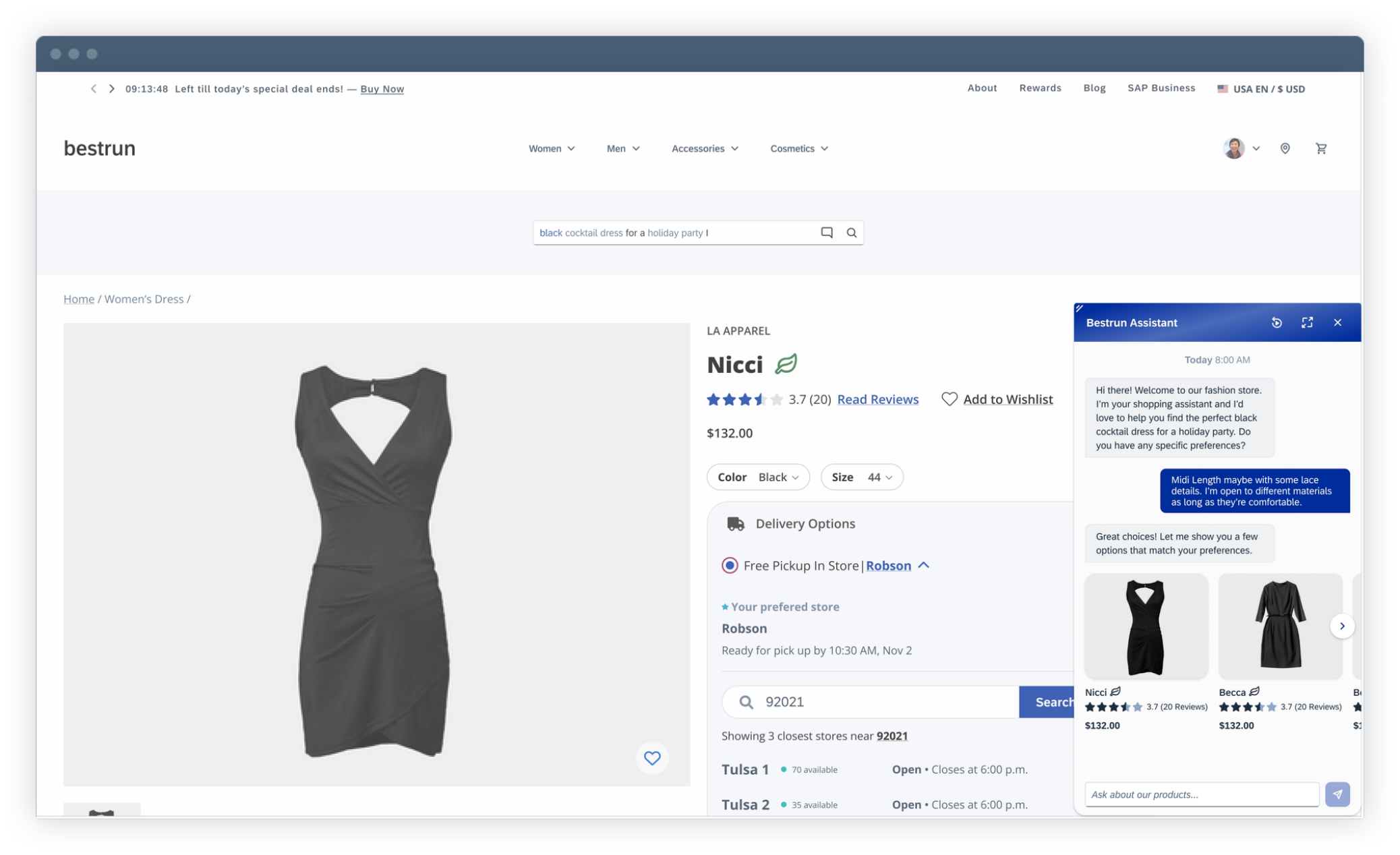Open the Cosmetics menu
The height and width of the screenshot is (855, 1400).
799,148
